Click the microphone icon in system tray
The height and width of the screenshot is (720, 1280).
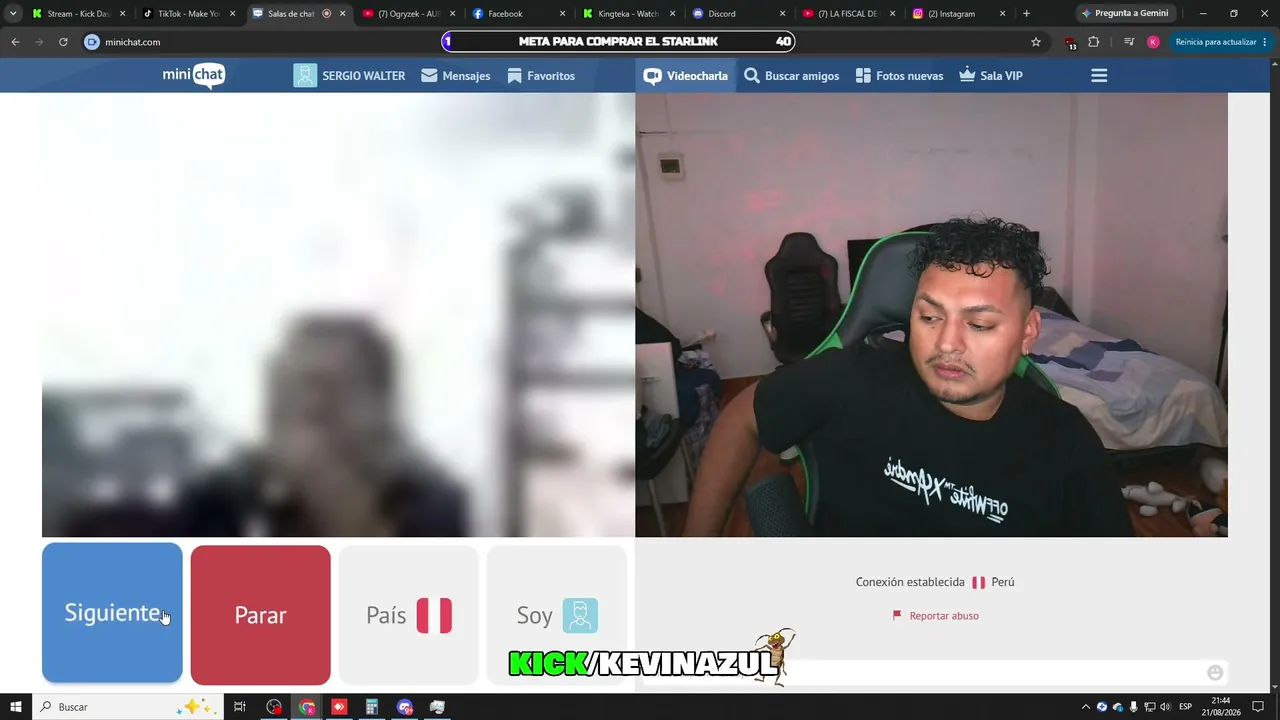coord(1133,707)
